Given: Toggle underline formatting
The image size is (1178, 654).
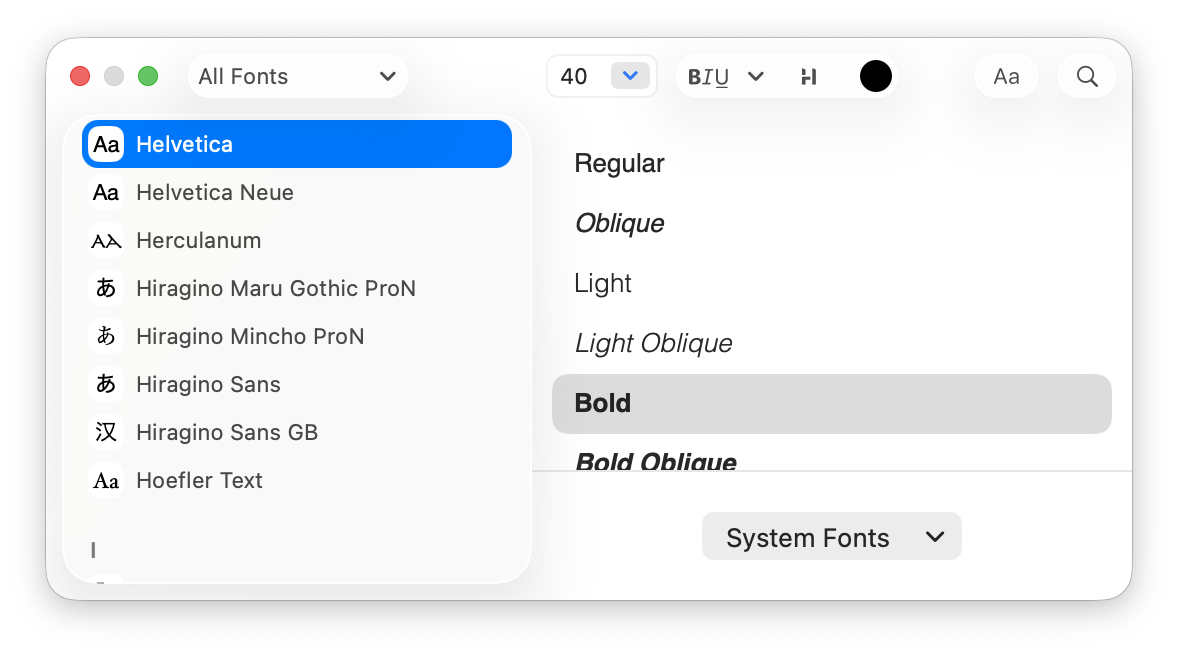Looking at the screenshot, I should pyautogui.click(x=724, y=76).
